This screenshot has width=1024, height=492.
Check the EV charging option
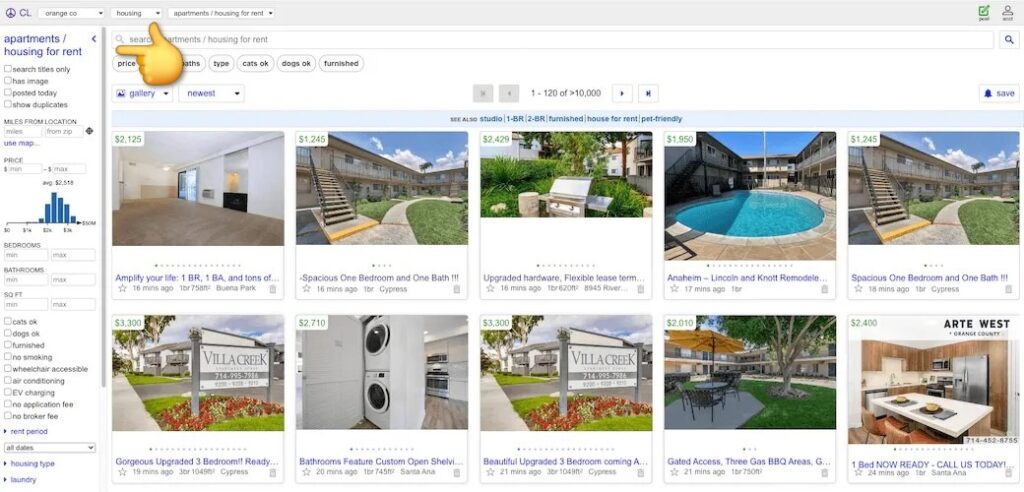8,392
